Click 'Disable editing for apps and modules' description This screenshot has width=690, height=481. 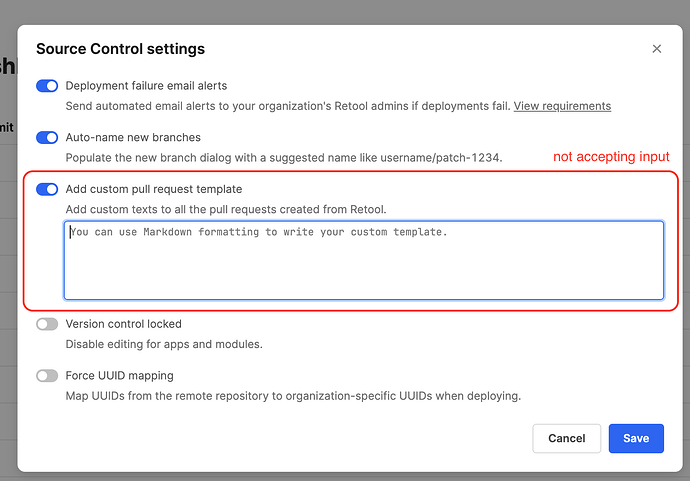pos(164,344)
